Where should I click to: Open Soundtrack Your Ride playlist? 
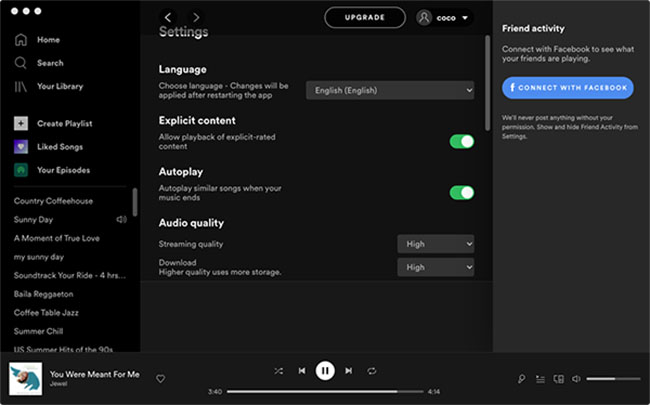tap(70, 276)
